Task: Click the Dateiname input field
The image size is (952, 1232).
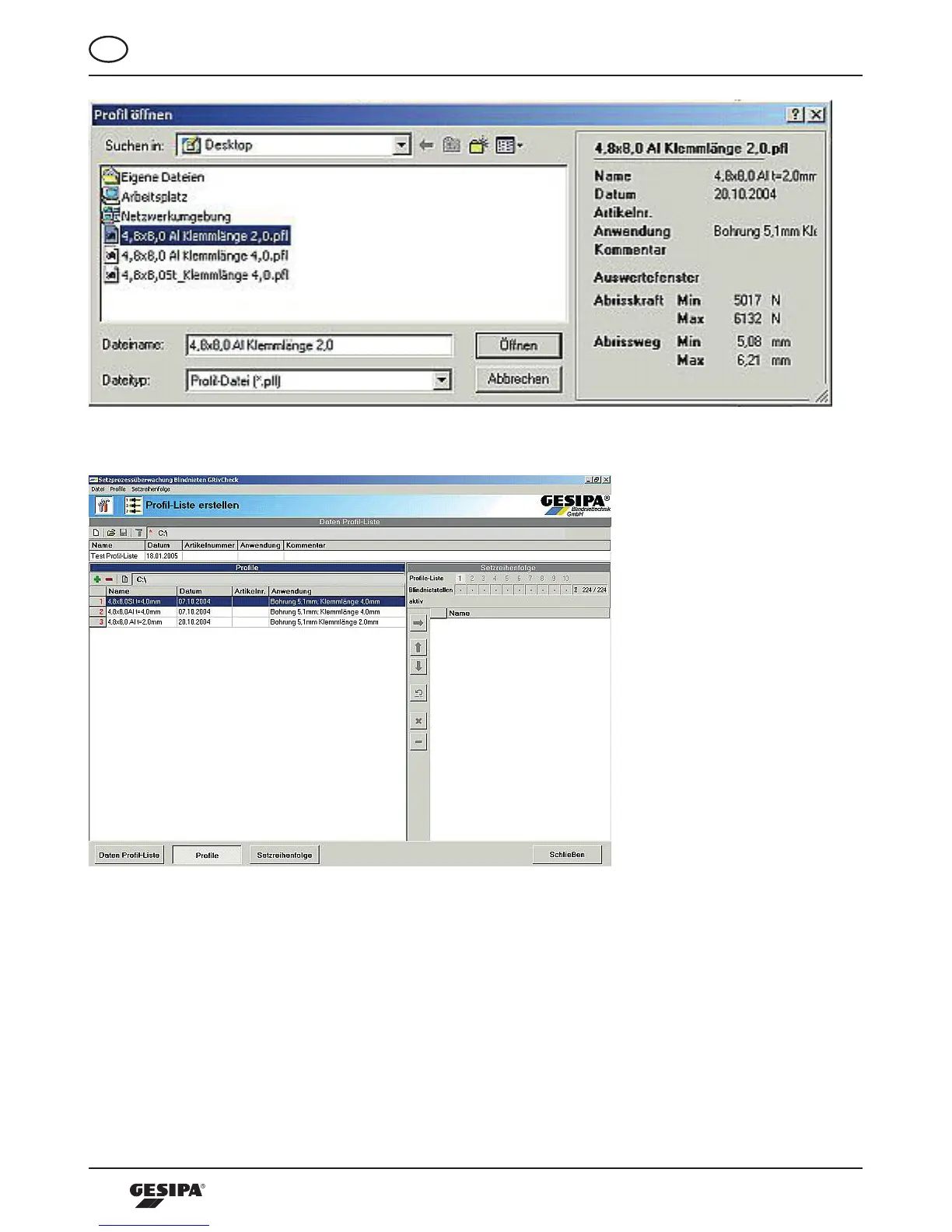Action: [319, 345]
